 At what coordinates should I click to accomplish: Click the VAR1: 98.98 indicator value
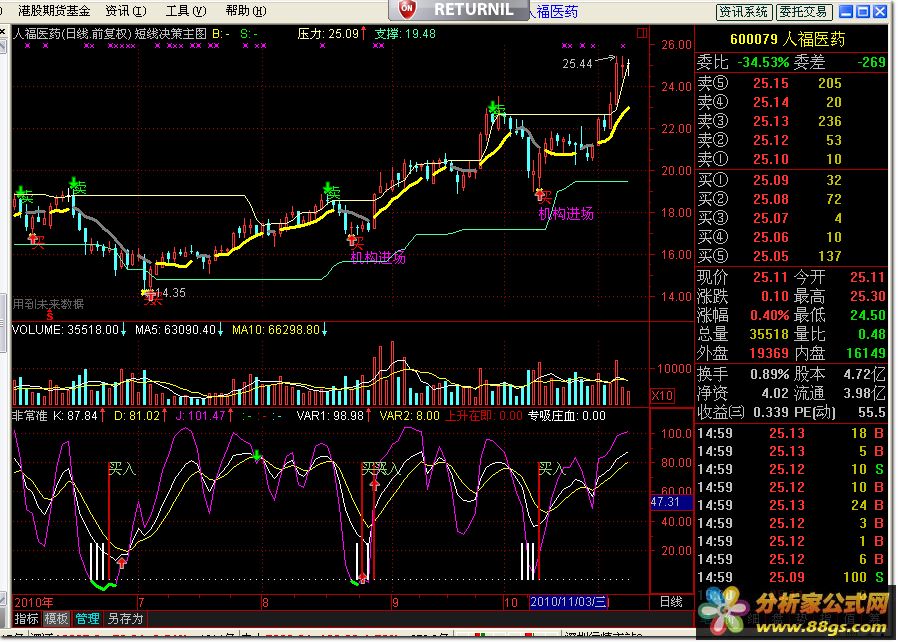(333, 416)
